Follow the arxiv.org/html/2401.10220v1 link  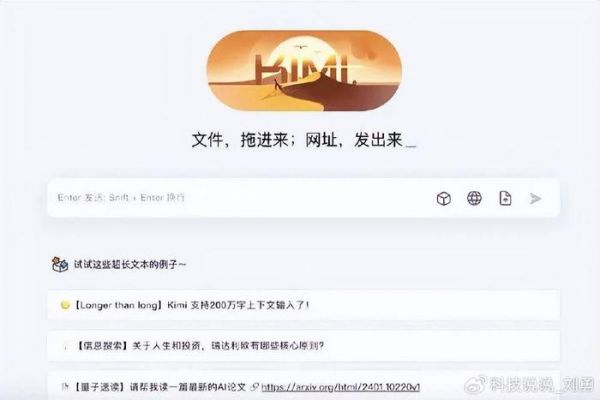[341, 387]
